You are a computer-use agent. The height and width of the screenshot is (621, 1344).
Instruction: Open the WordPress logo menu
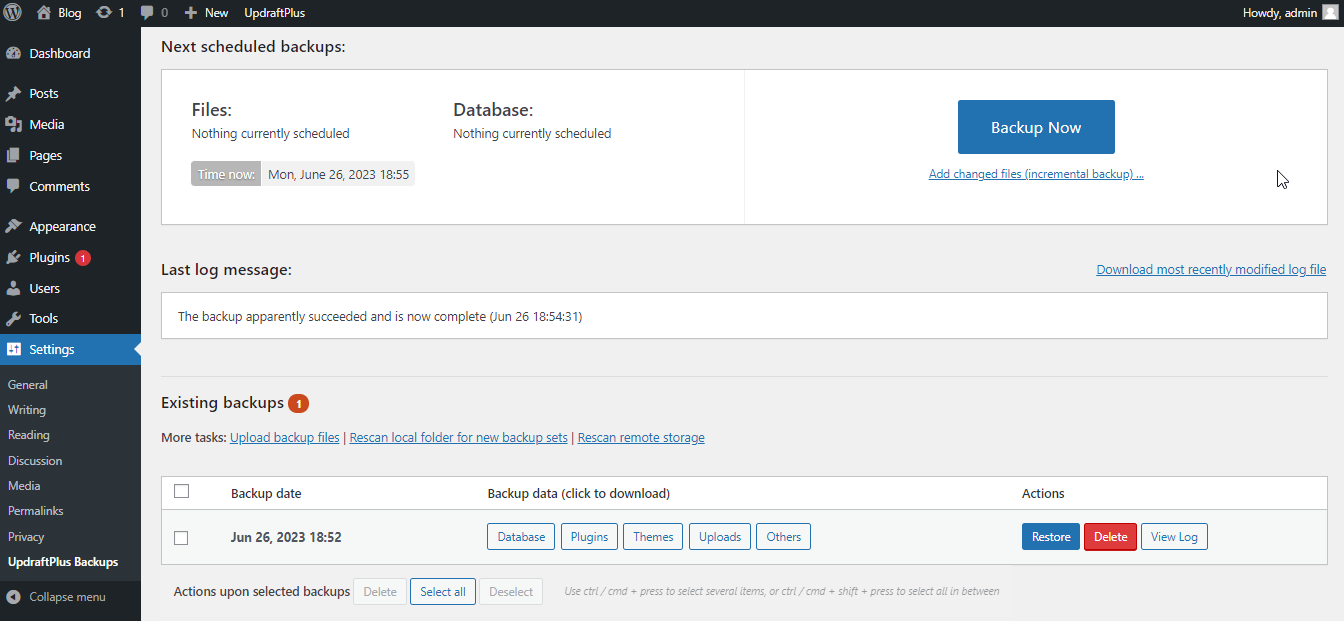[x=12, y=13]
